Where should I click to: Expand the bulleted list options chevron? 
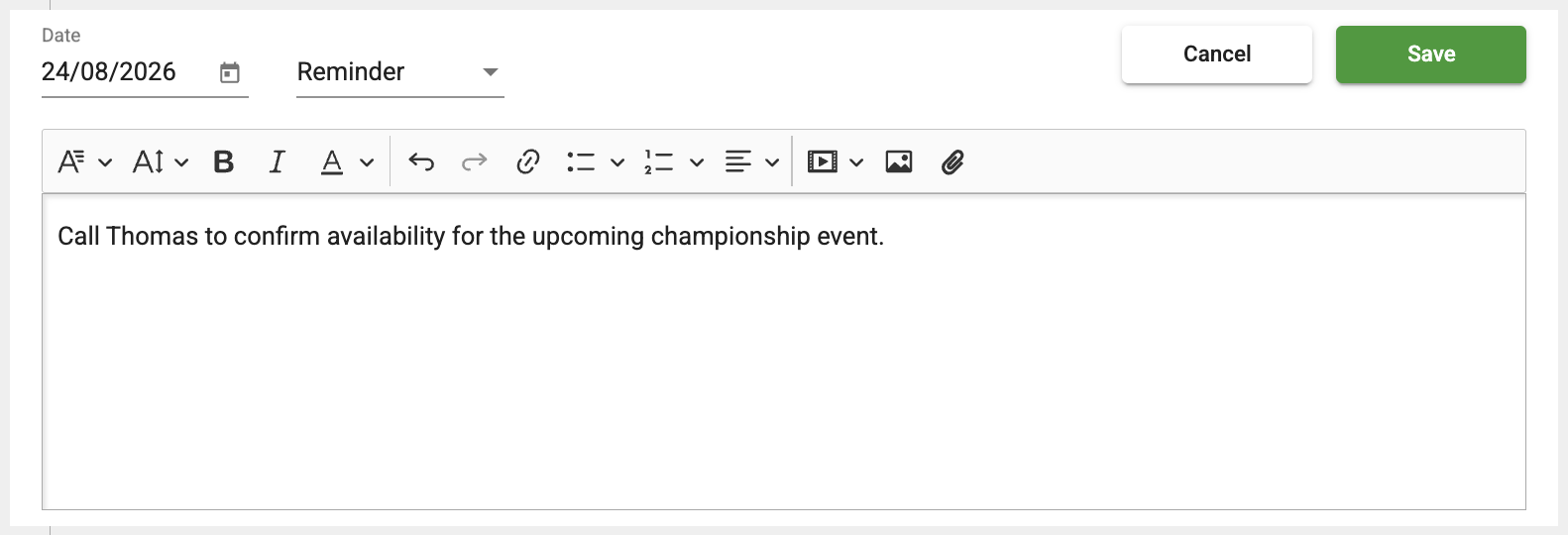[617, 162]
